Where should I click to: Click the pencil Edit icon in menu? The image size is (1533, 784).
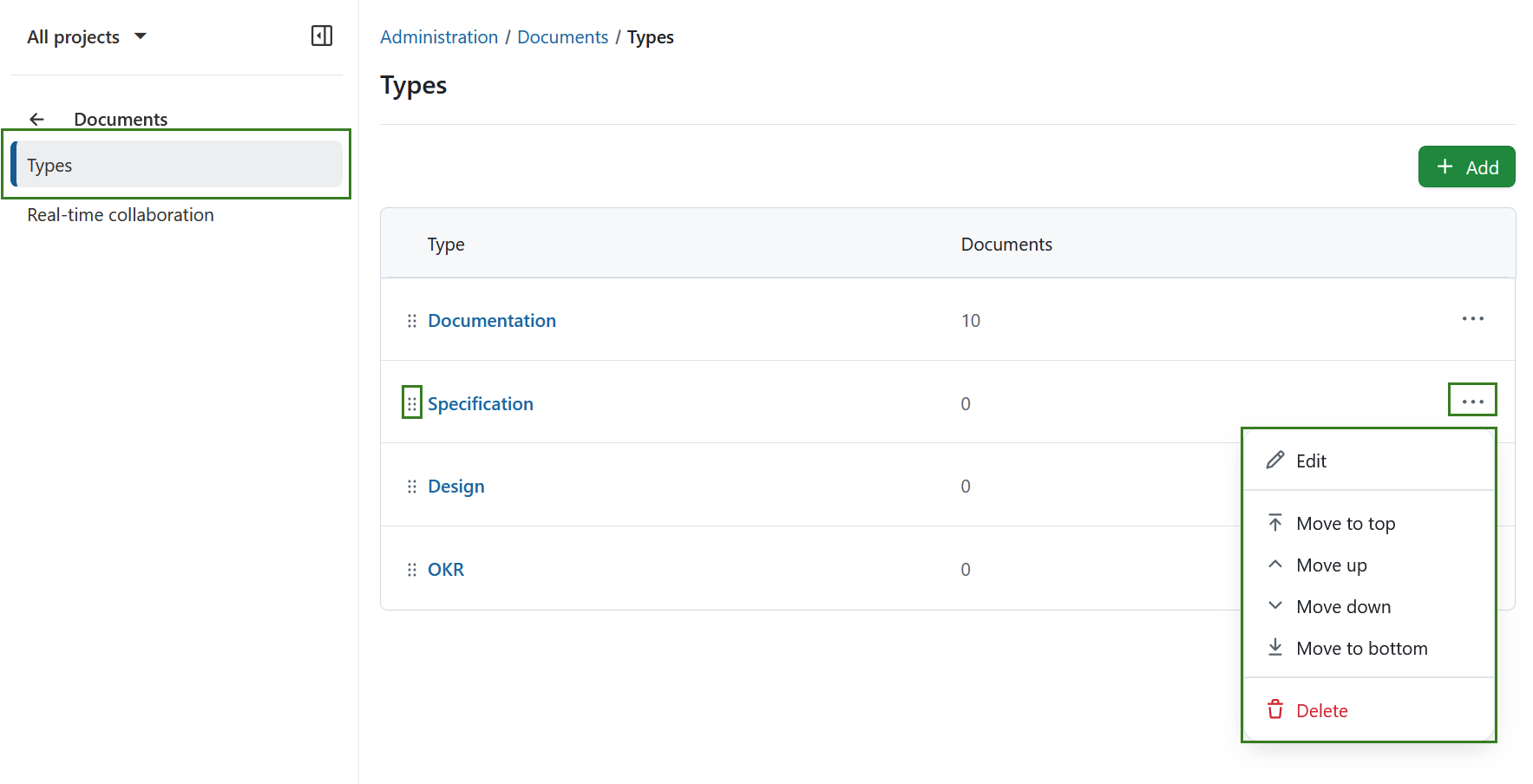(1274, 460)
